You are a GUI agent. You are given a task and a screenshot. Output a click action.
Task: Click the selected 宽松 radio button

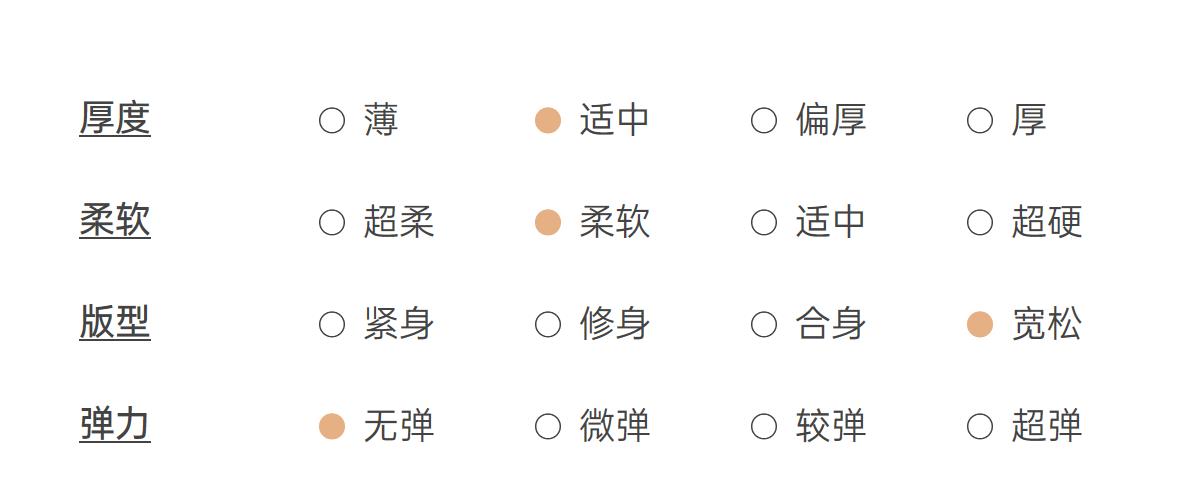coord(980,325)
